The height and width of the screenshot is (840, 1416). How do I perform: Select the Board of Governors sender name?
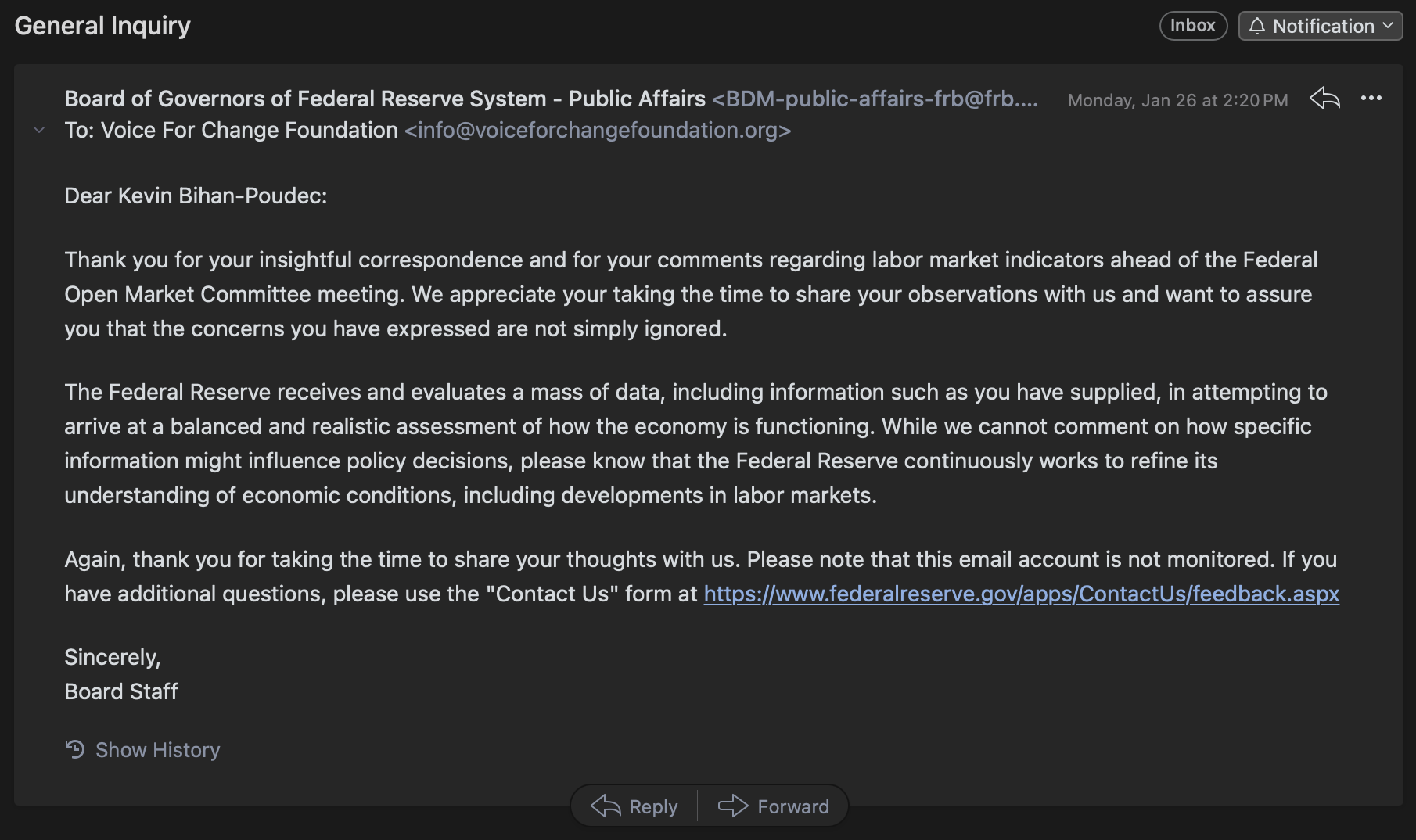coord(384,99)
